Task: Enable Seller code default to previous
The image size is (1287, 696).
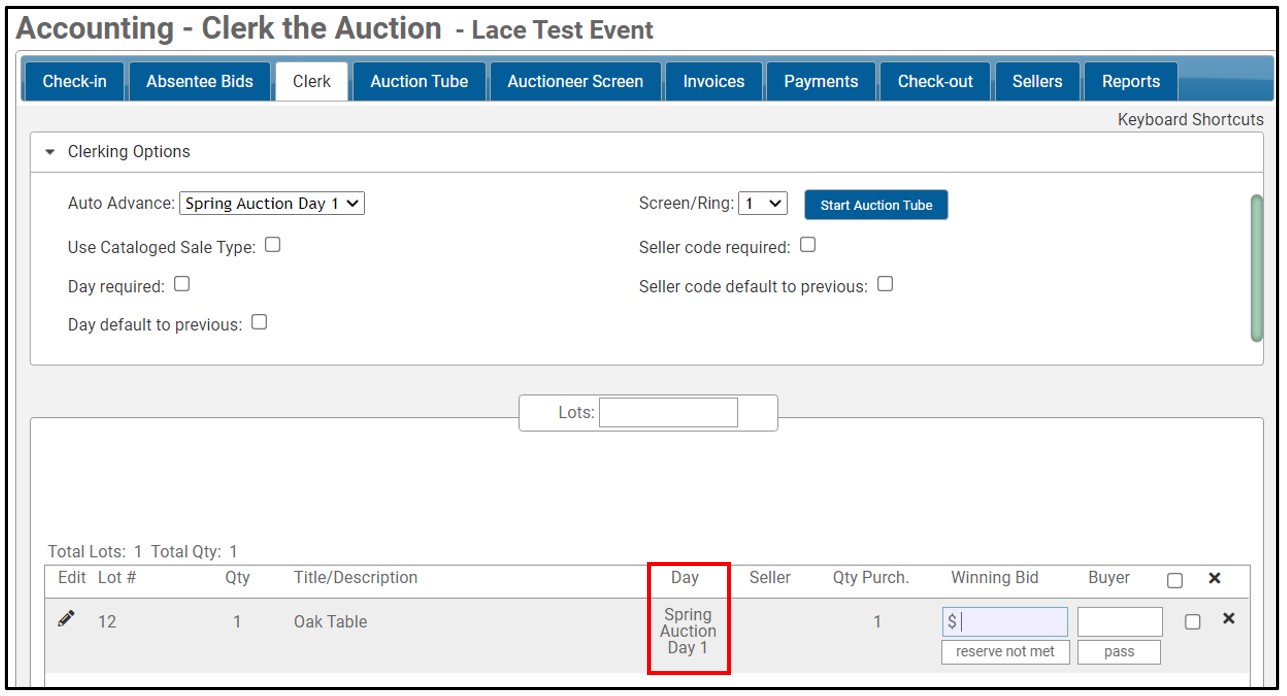Action: tap(885, 284)
